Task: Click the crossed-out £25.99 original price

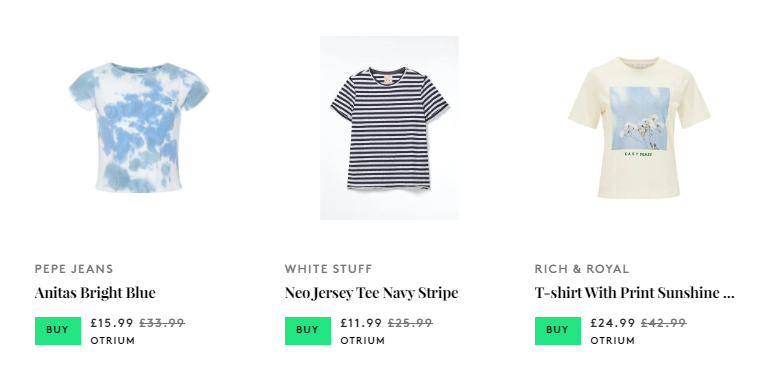Action: 410,323
